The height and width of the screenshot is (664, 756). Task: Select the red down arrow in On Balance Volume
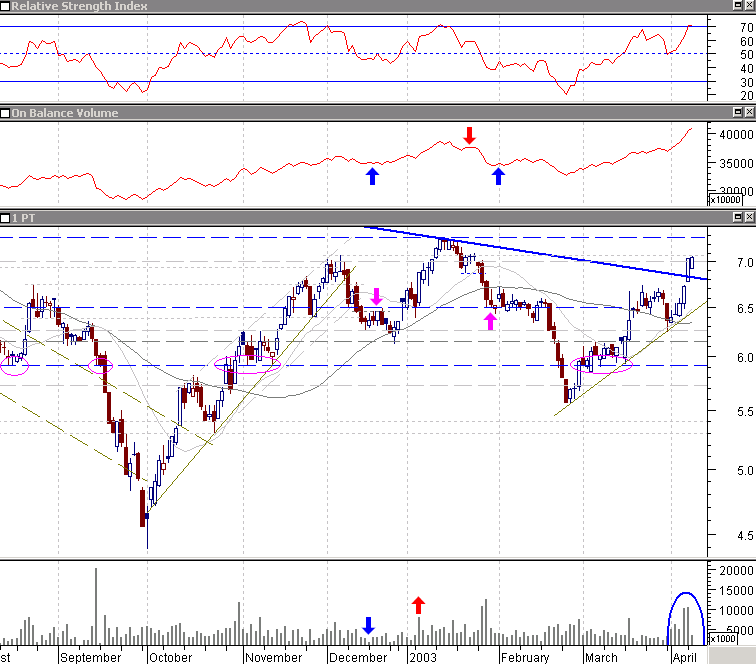click(470, 136)
